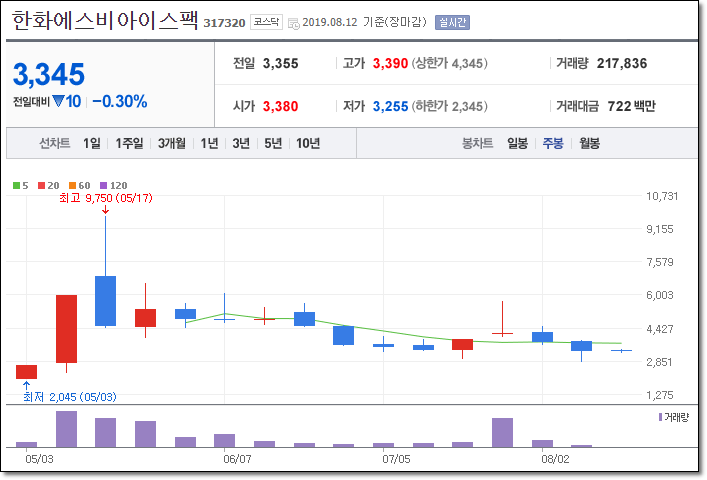Image resolution: width=707 pixels, height=480 pixels.
Task: Click the 거래량 volume legend label
Action: (674, 417)
